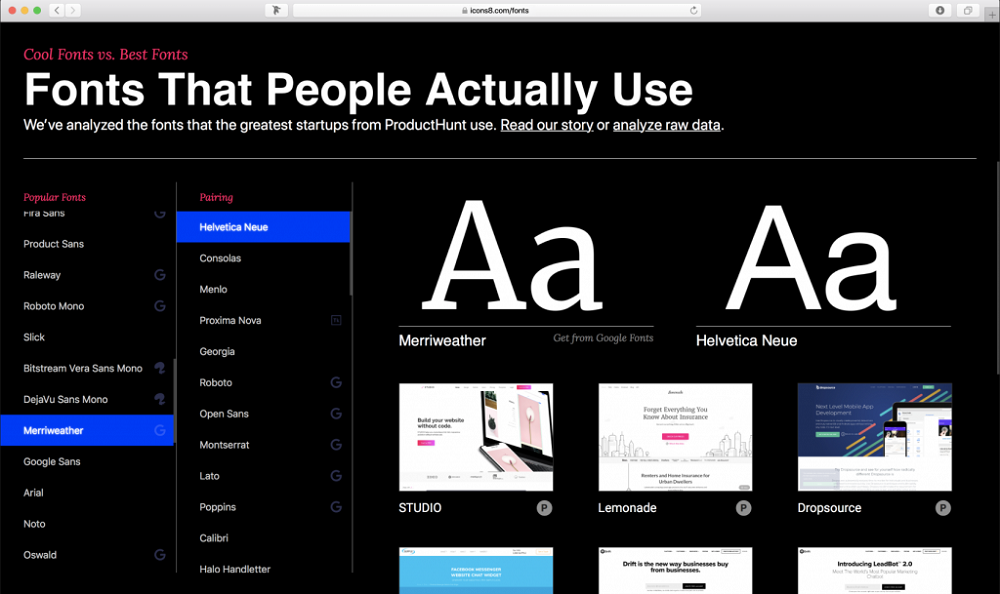Go back with the browser back arrow
The height and width of the screenshot is (594, 1000).
[x=57, y=10]
